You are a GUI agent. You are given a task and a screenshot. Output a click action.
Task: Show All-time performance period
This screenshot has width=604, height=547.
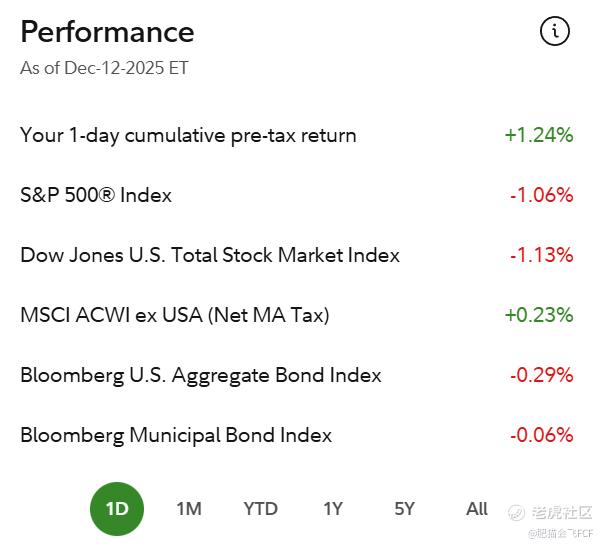477,509
